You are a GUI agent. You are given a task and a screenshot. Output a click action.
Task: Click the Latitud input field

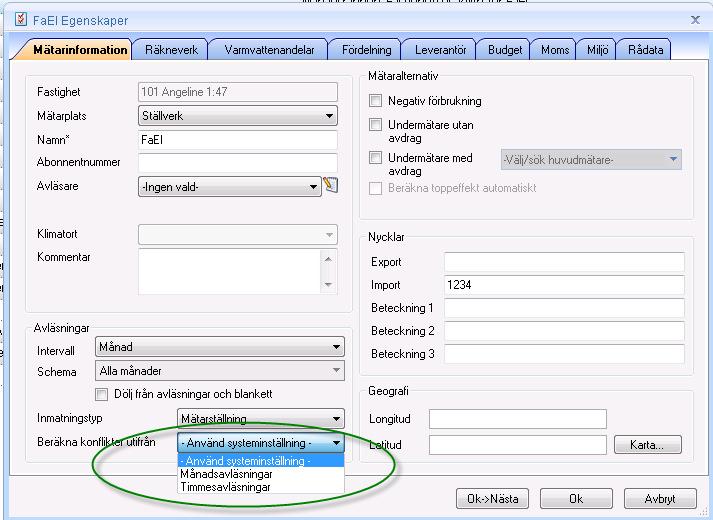pos(518,445)
